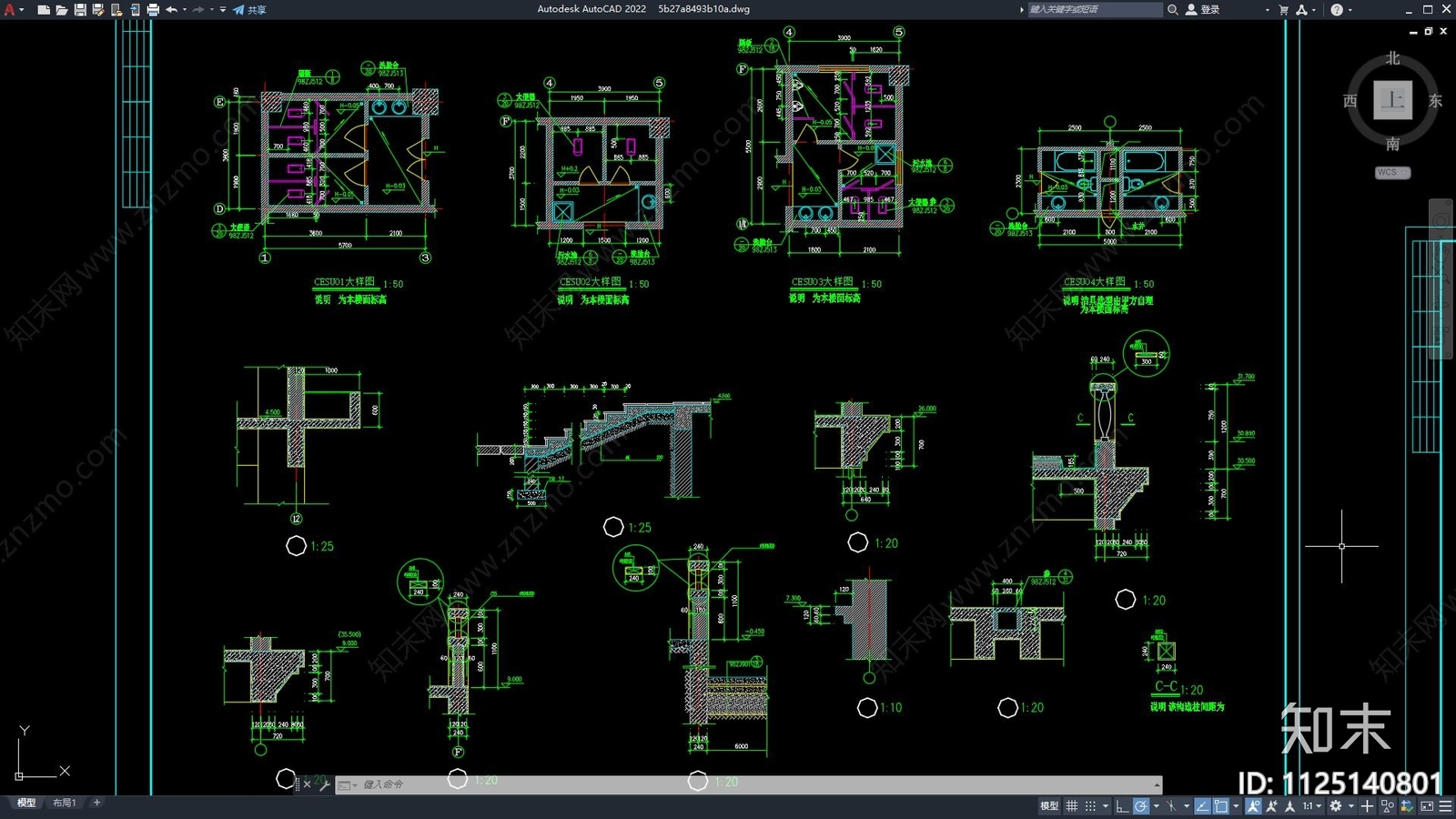This screenshot has height=819, width=1456.
Task: Restore the drawing viewport window
Action: pyautogui.click(x=1429, y=32)
